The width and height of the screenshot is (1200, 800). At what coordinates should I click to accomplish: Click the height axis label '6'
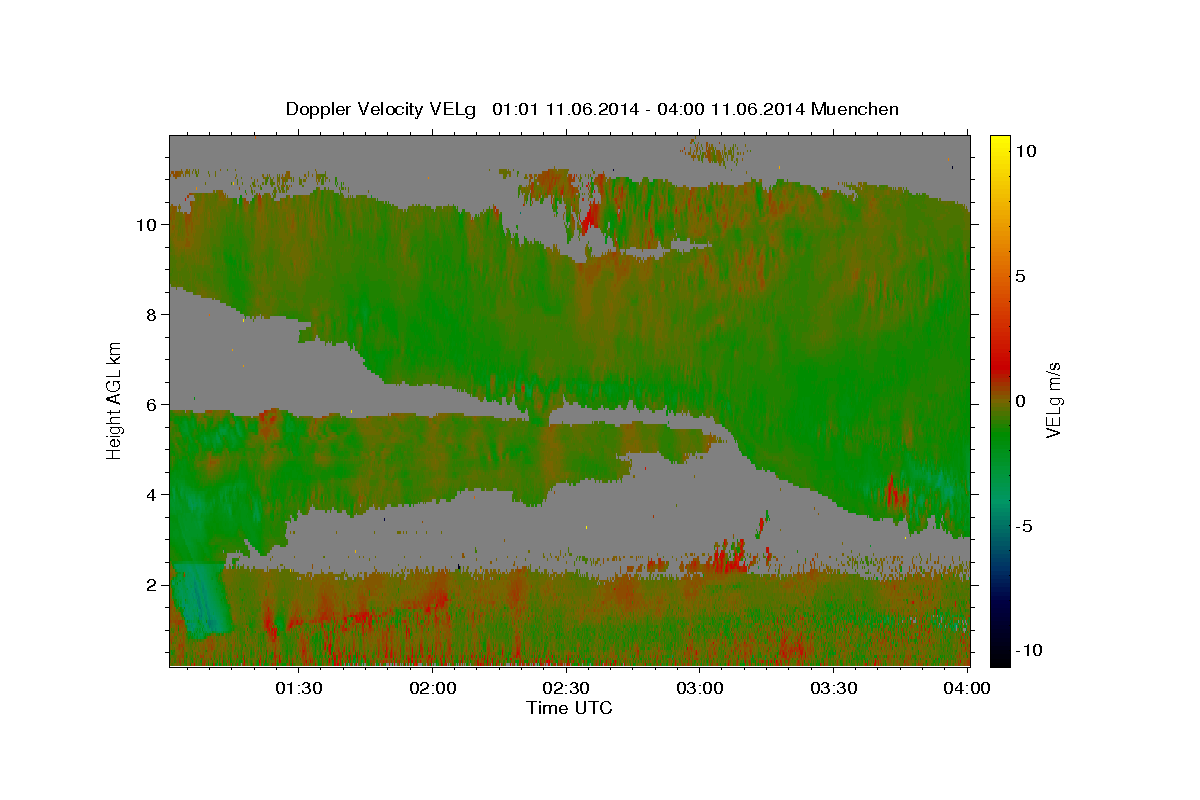(152, 405)
